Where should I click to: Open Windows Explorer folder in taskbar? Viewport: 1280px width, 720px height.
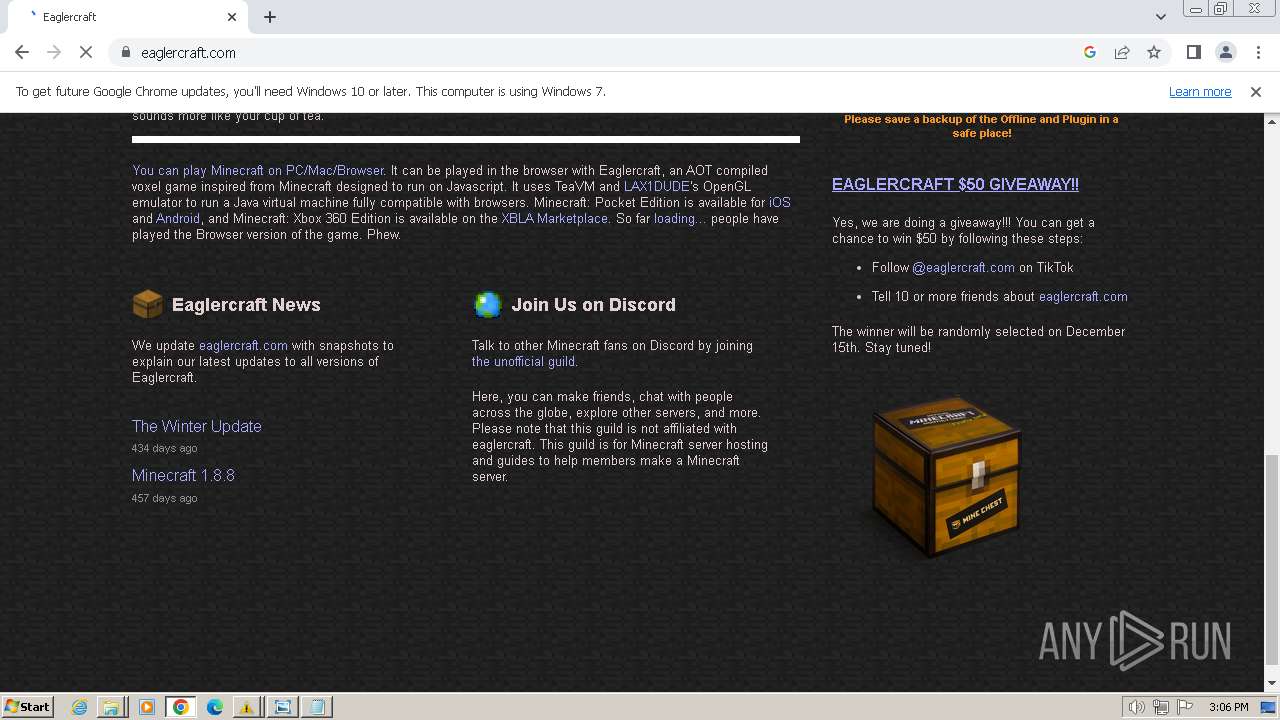[111, 707]
